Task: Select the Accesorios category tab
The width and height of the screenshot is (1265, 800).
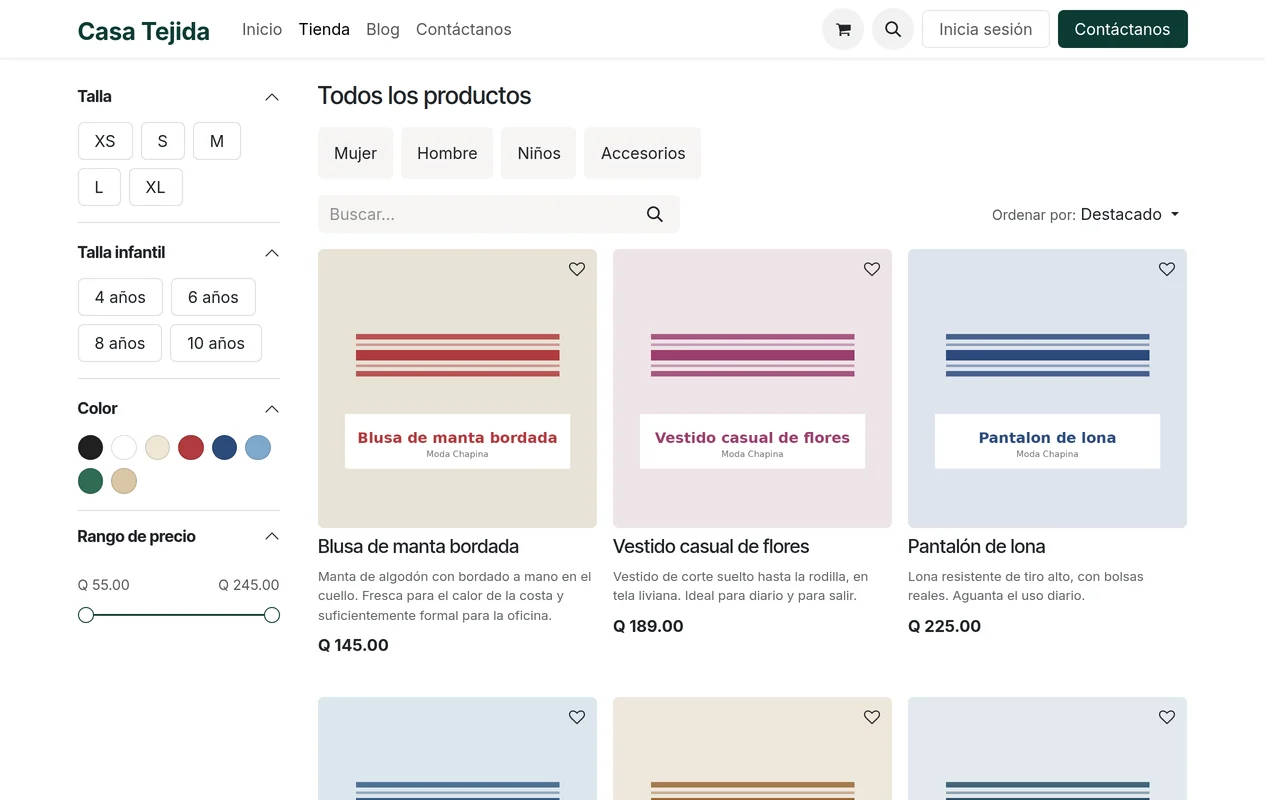Action: (x=643, y=153)
